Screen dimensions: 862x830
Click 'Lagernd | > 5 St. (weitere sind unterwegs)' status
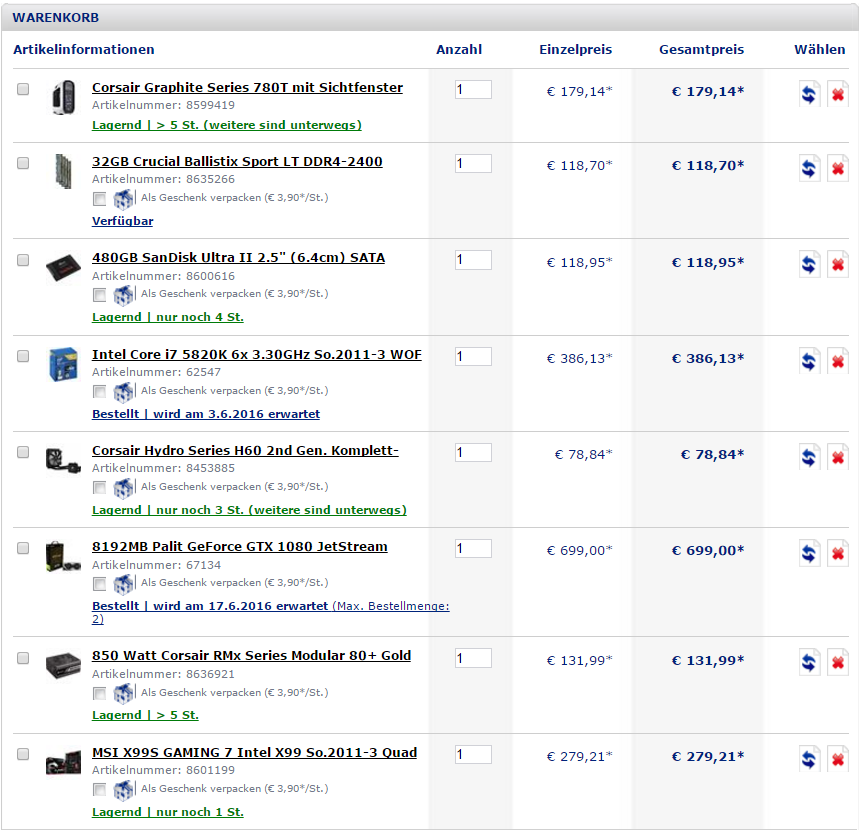pyautogui.click(x=226, y=125)
